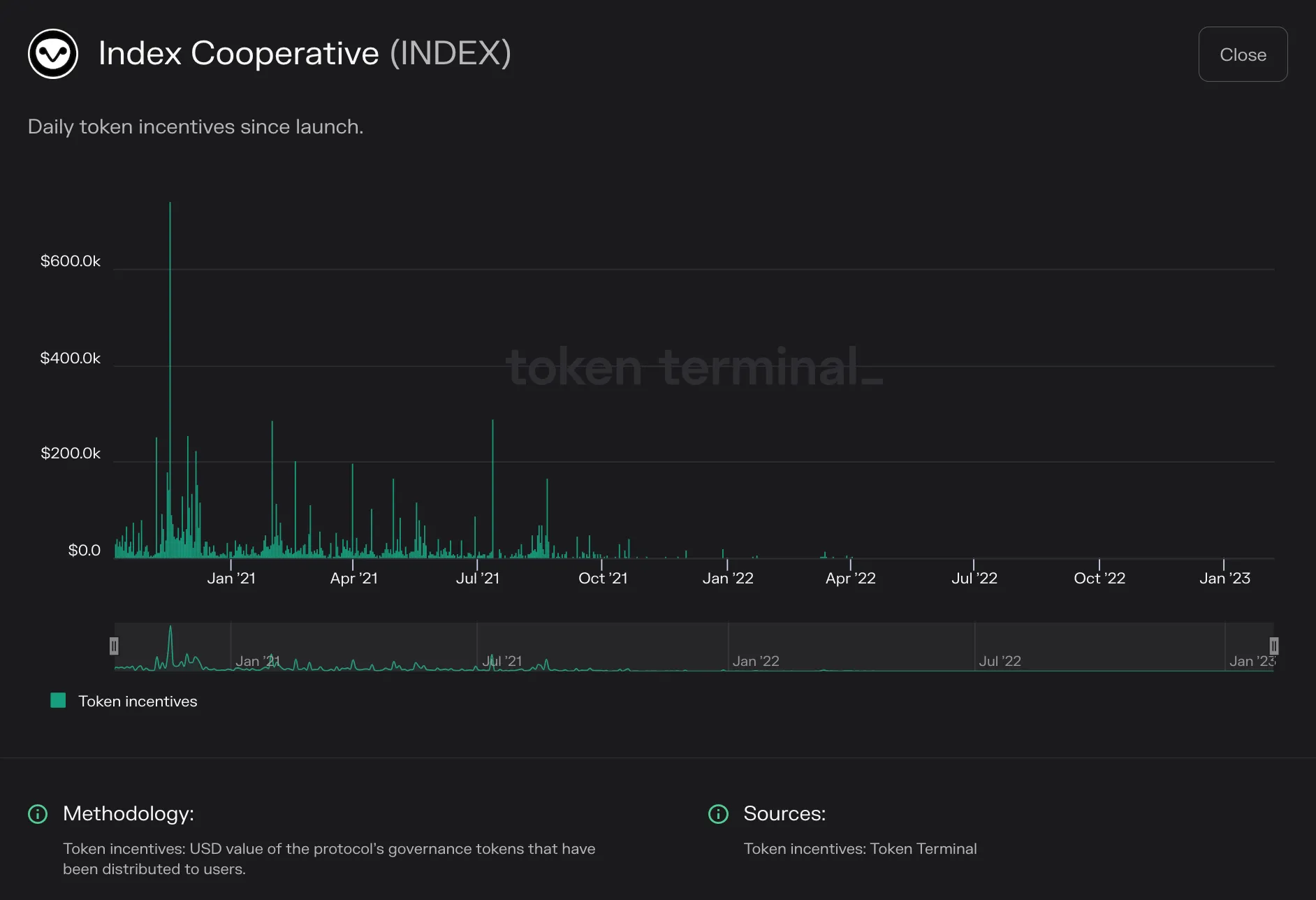Click the Methodology info icon

[38, 813]
